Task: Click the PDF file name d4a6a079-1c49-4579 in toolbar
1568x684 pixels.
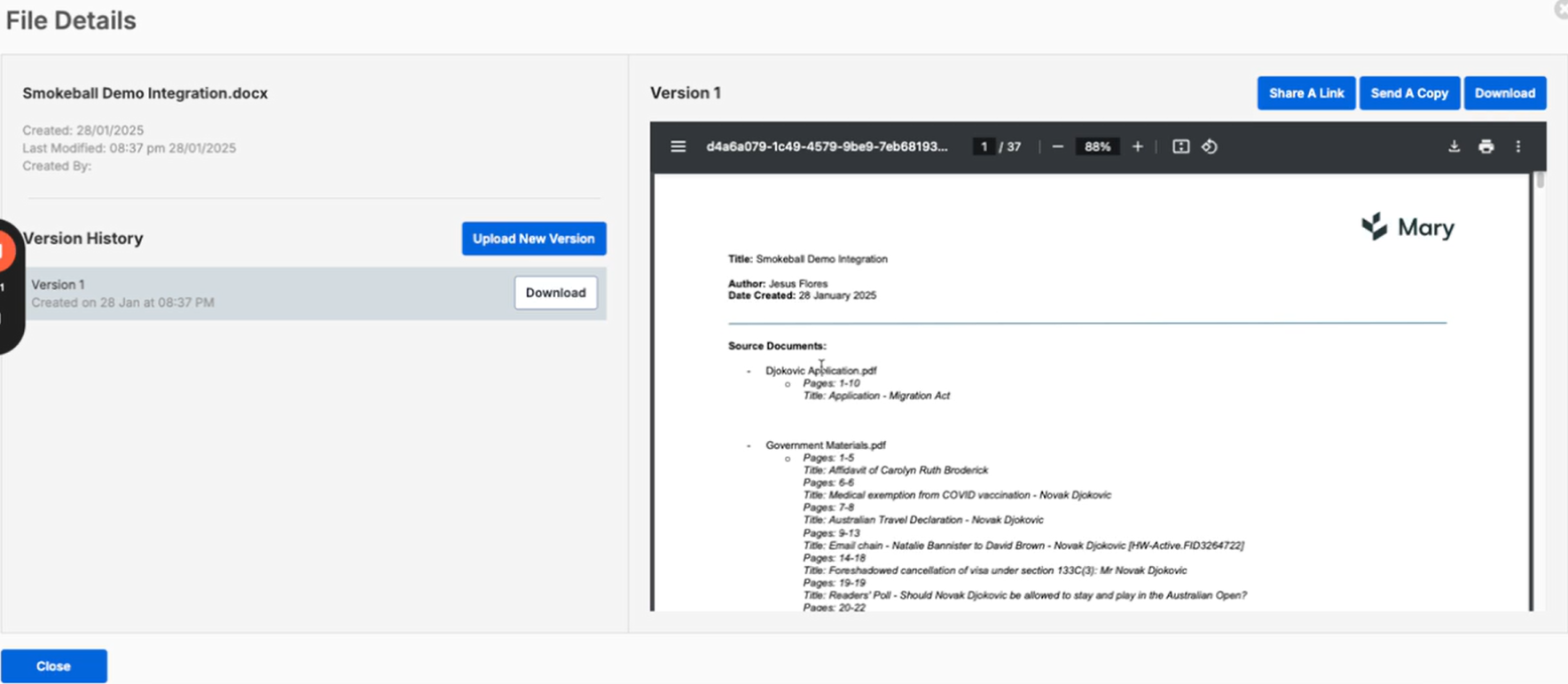Action: (827, 146)
